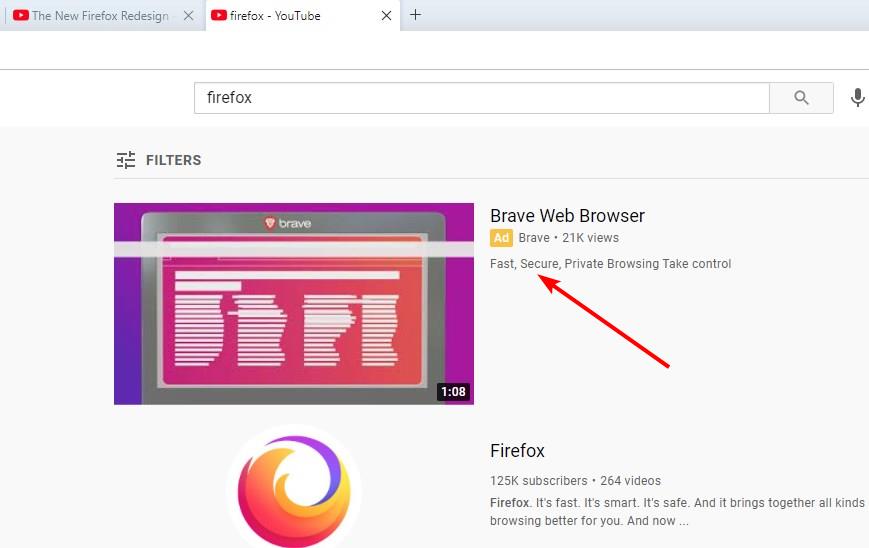
Task: Open the Brave ad video thumbnail
Action: tap(294, 304)
